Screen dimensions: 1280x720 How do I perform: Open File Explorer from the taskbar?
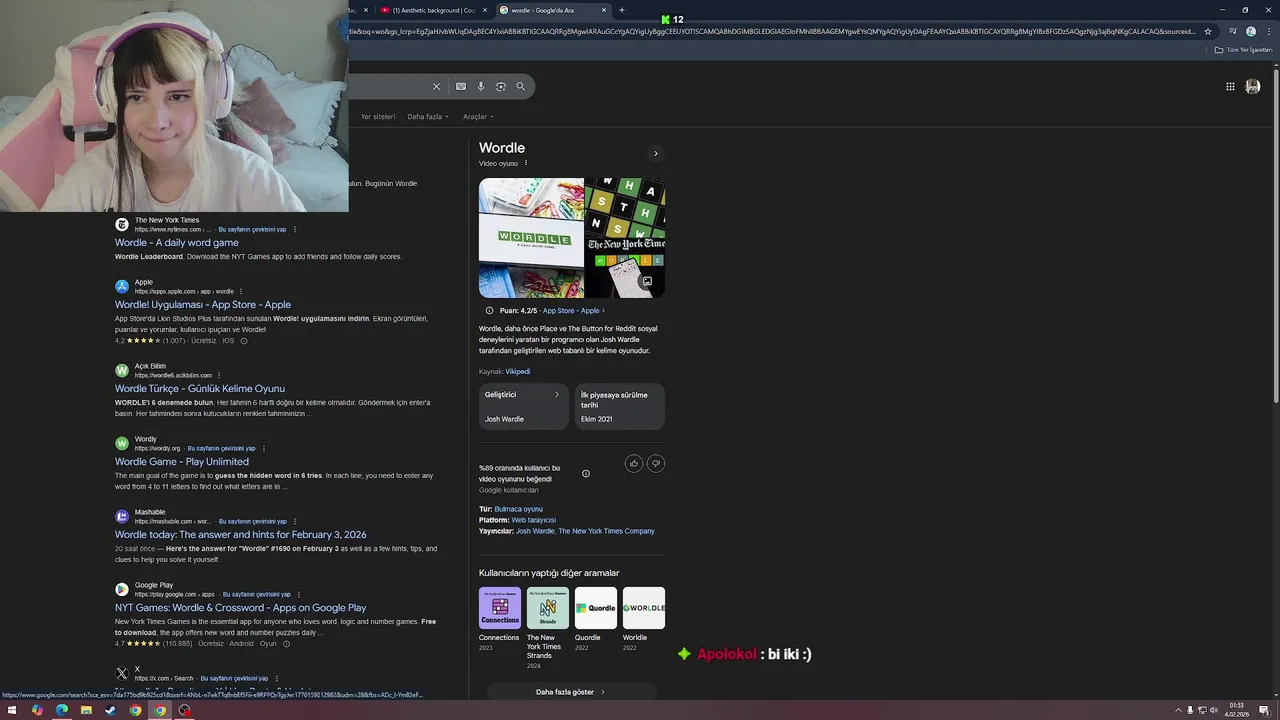(86, 710)
